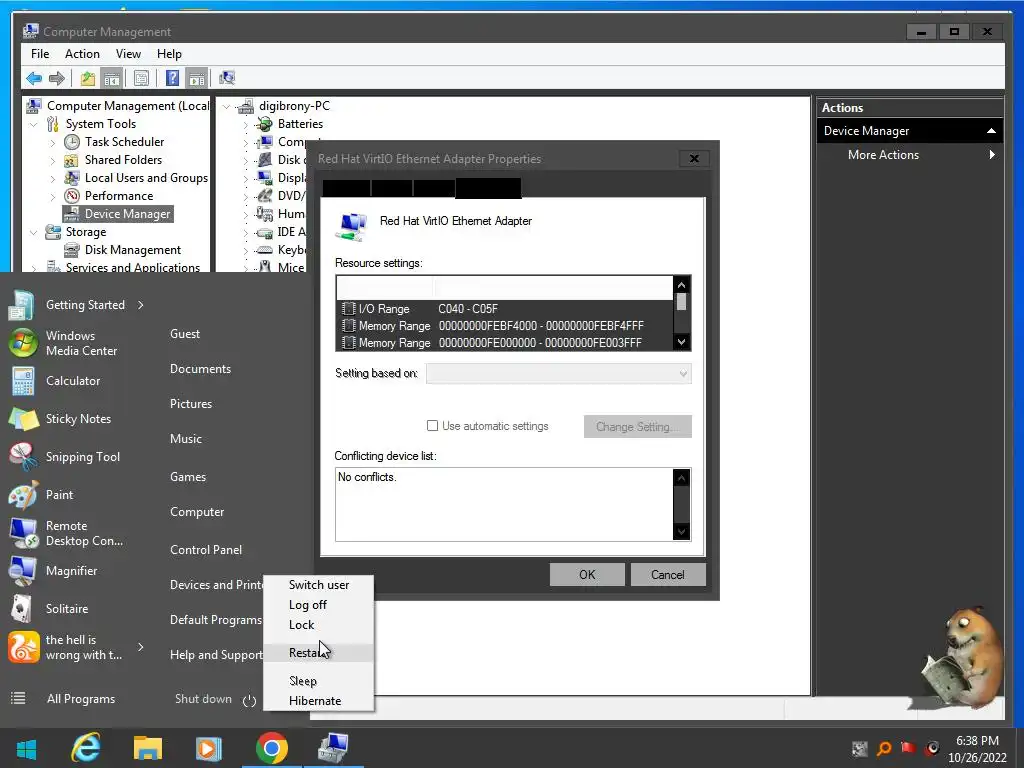The width and height of the screenshot is (1024, 768).
Task: Open Documents from the Start menu
Action: click(200, 369)
